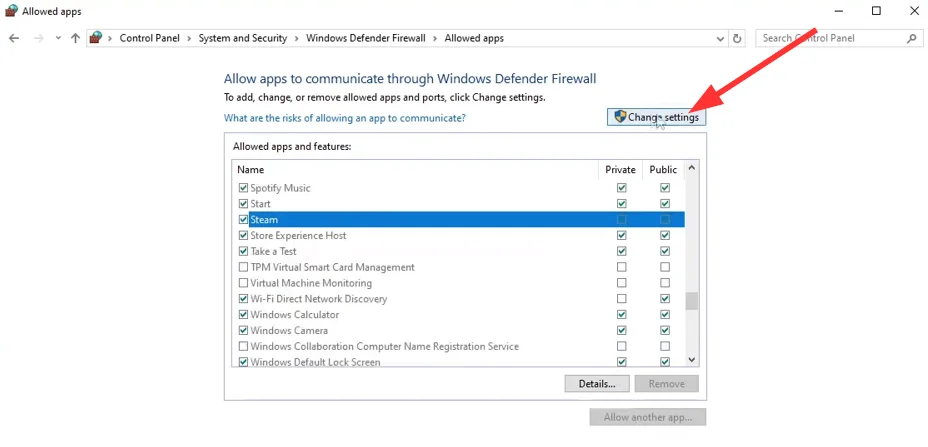Select the Take a Test row text

[273, 251]
